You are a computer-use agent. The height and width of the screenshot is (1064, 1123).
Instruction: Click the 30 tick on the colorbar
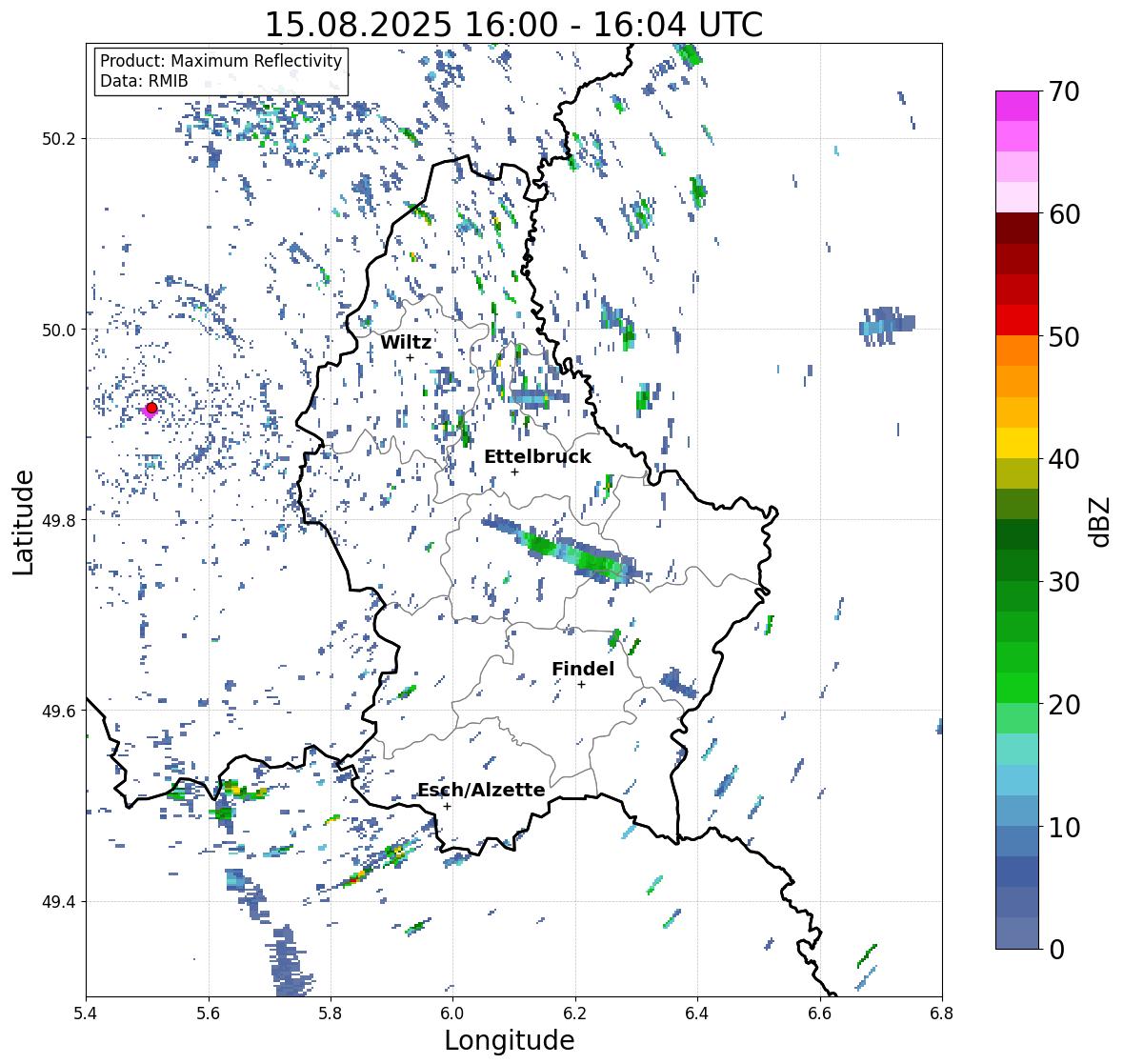coord(1064,581)
